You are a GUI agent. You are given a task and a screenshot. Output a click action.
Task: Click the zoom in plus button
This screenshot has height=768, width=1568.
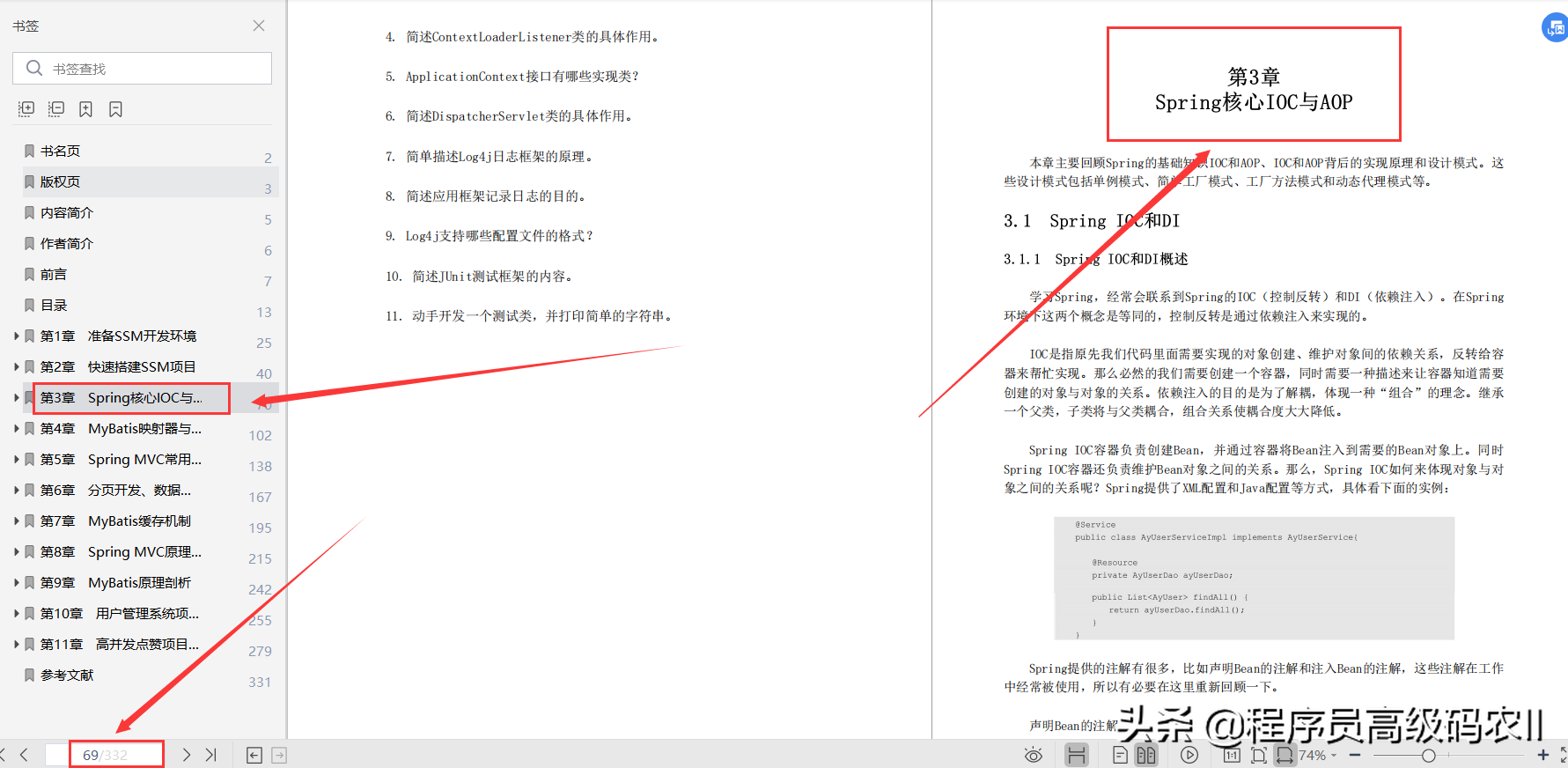(1543, 755)
